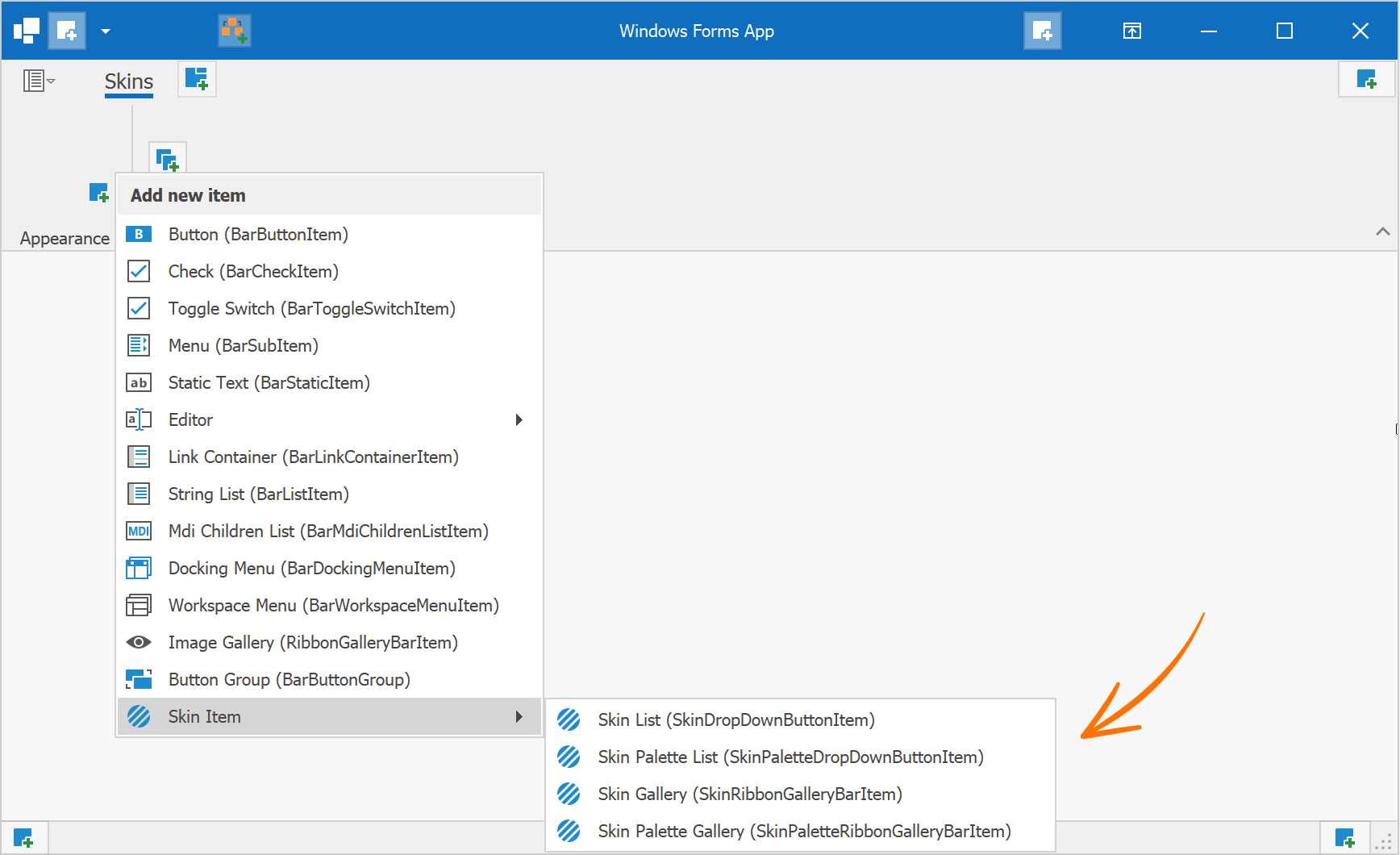Click the add item icon in bottom status bar
The width and height of the screenshot is (1400, 855).
pyautogui.click(x=24, y=837)
